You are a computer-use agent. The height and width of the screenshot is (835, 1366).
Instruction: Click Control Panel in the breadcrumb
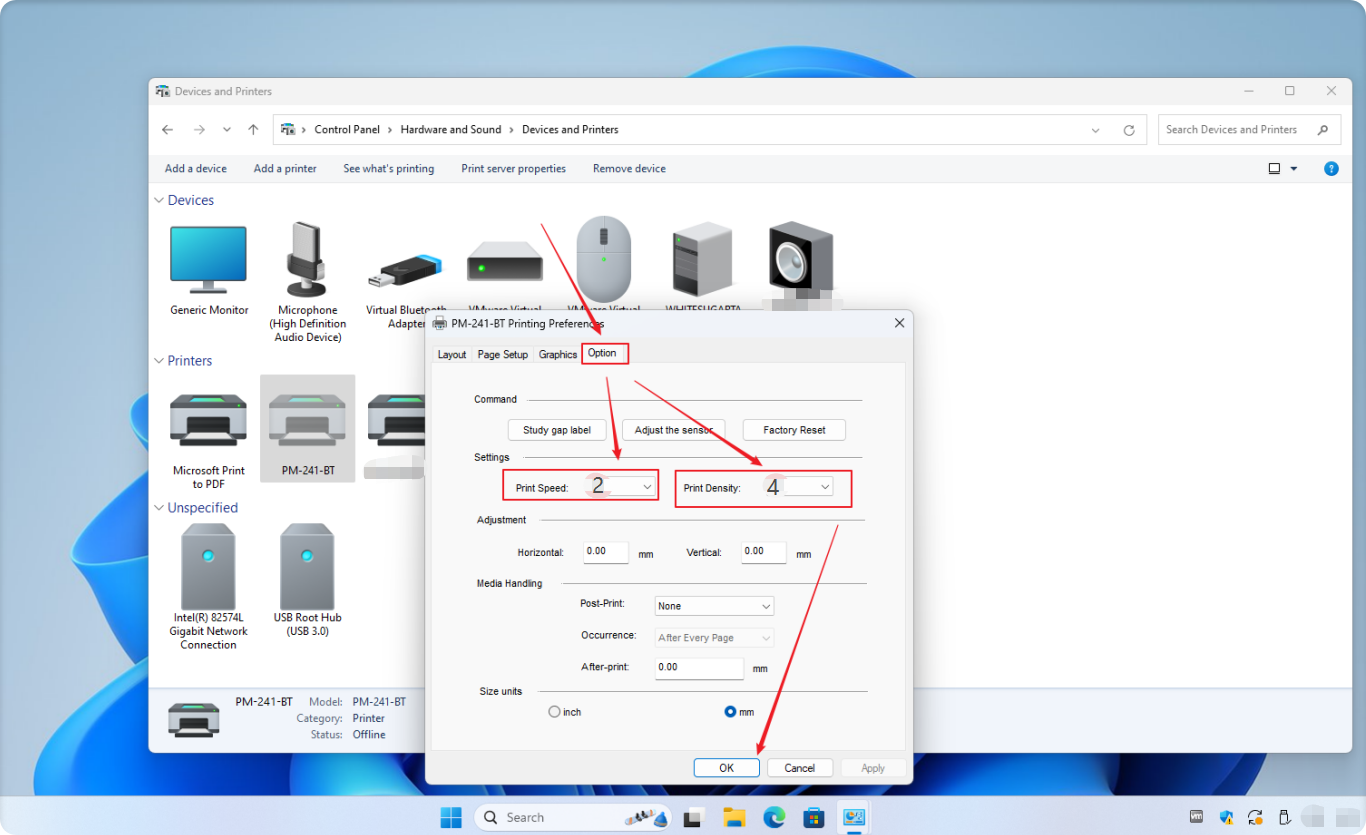[x=347, y=130]
